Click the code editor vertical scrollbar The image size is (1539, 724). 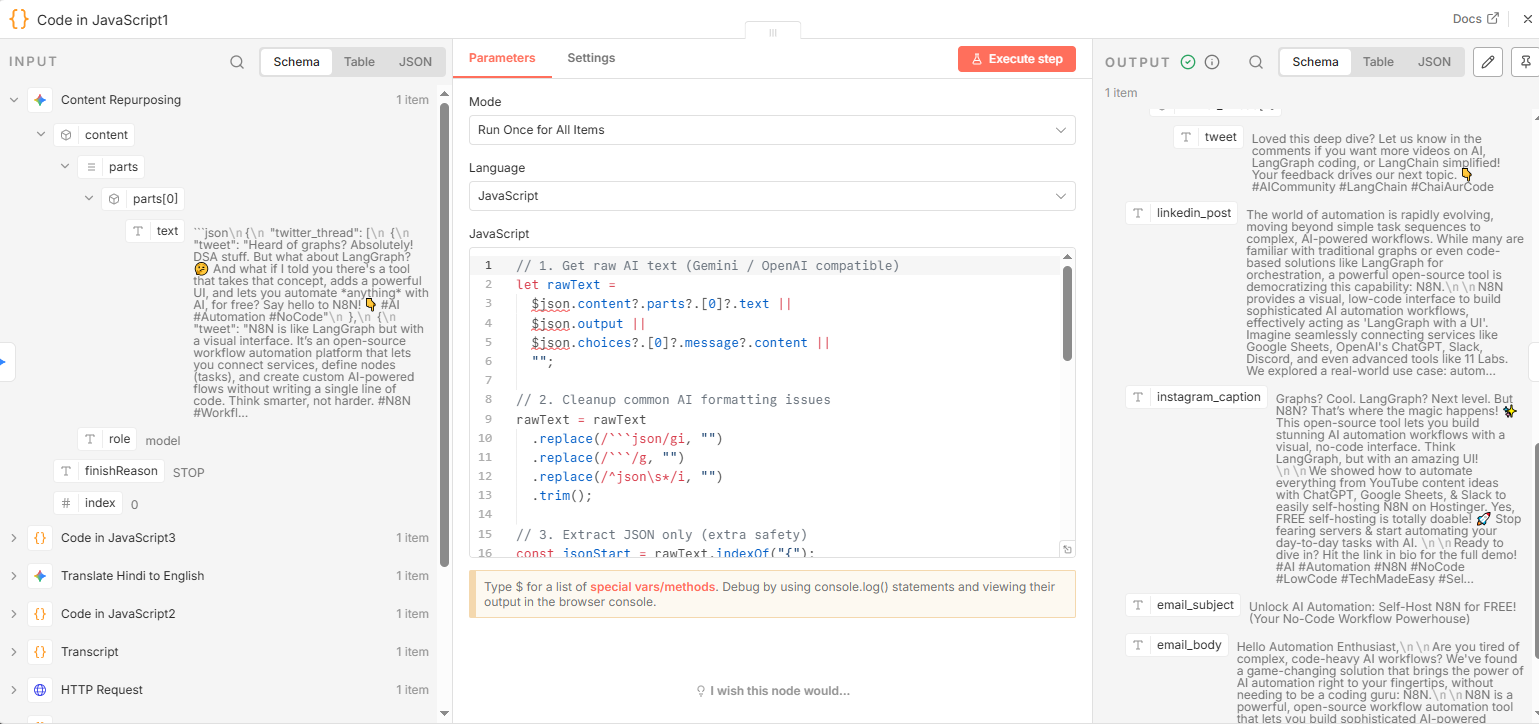coord(1068,315)
